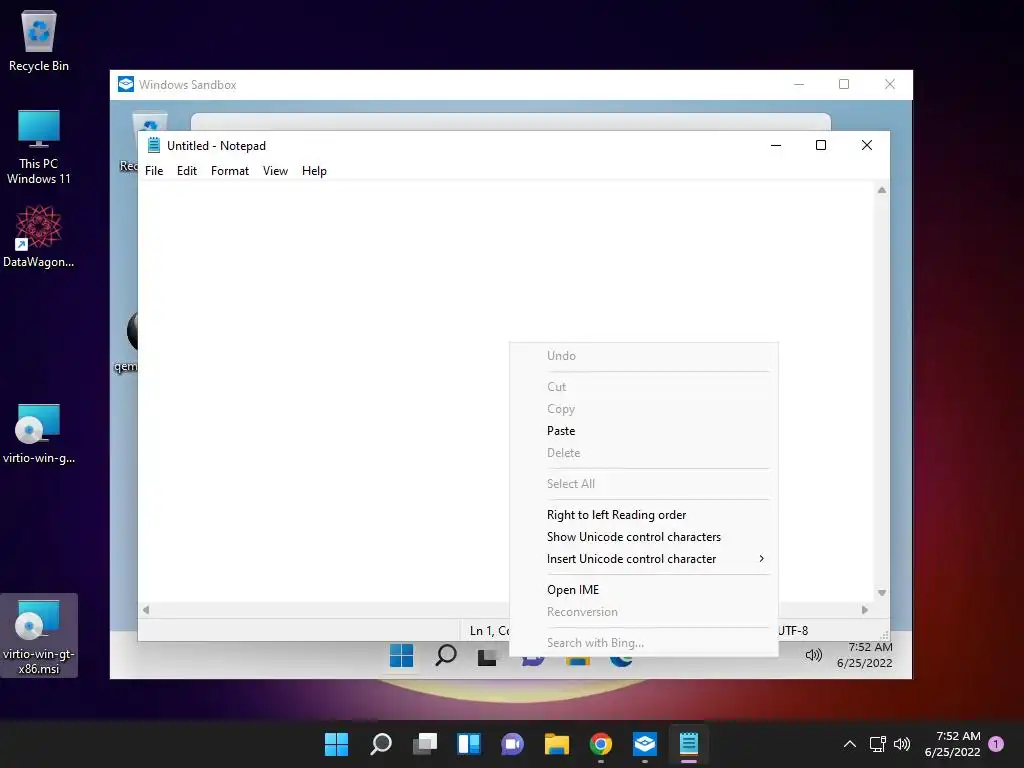Click Notepad vertical scrollbar up arrow
1024x768 pixels.
coord(882,190)
